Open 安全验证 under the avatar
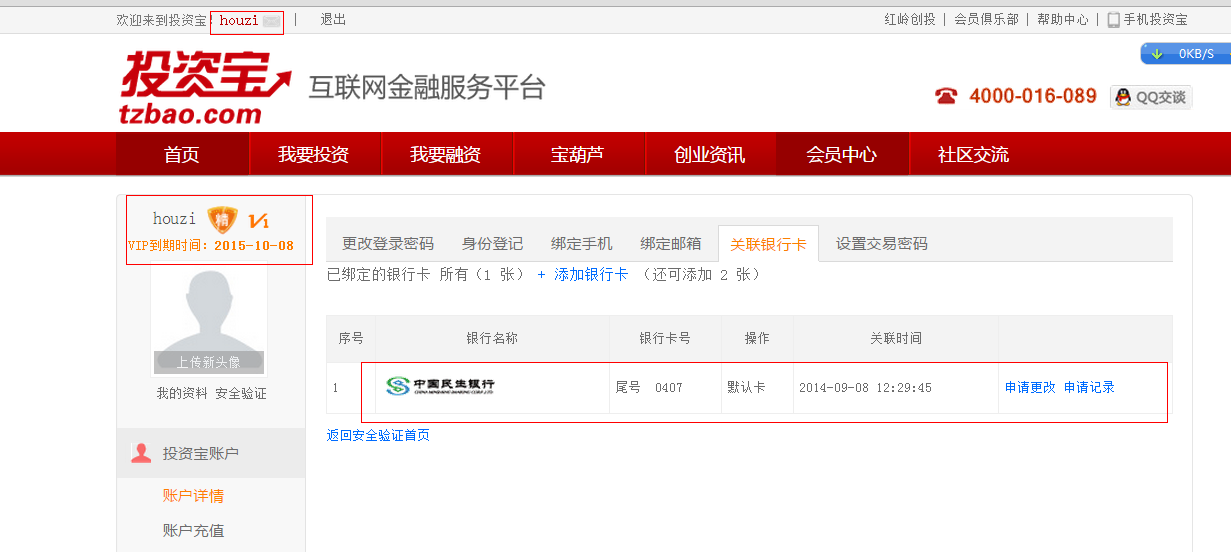1231x552 pixels. point(241,393)
